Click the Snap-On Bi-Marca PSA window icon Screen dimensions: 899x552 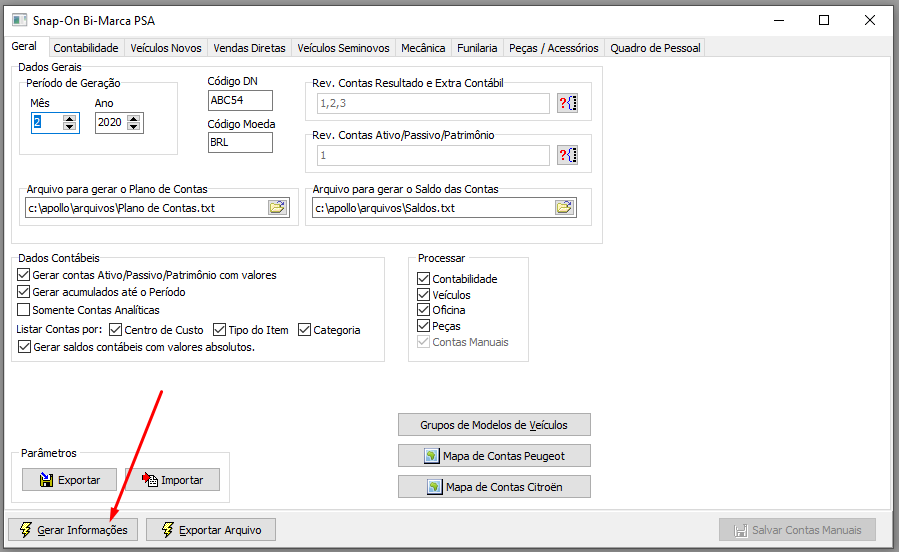coord(19,21)
